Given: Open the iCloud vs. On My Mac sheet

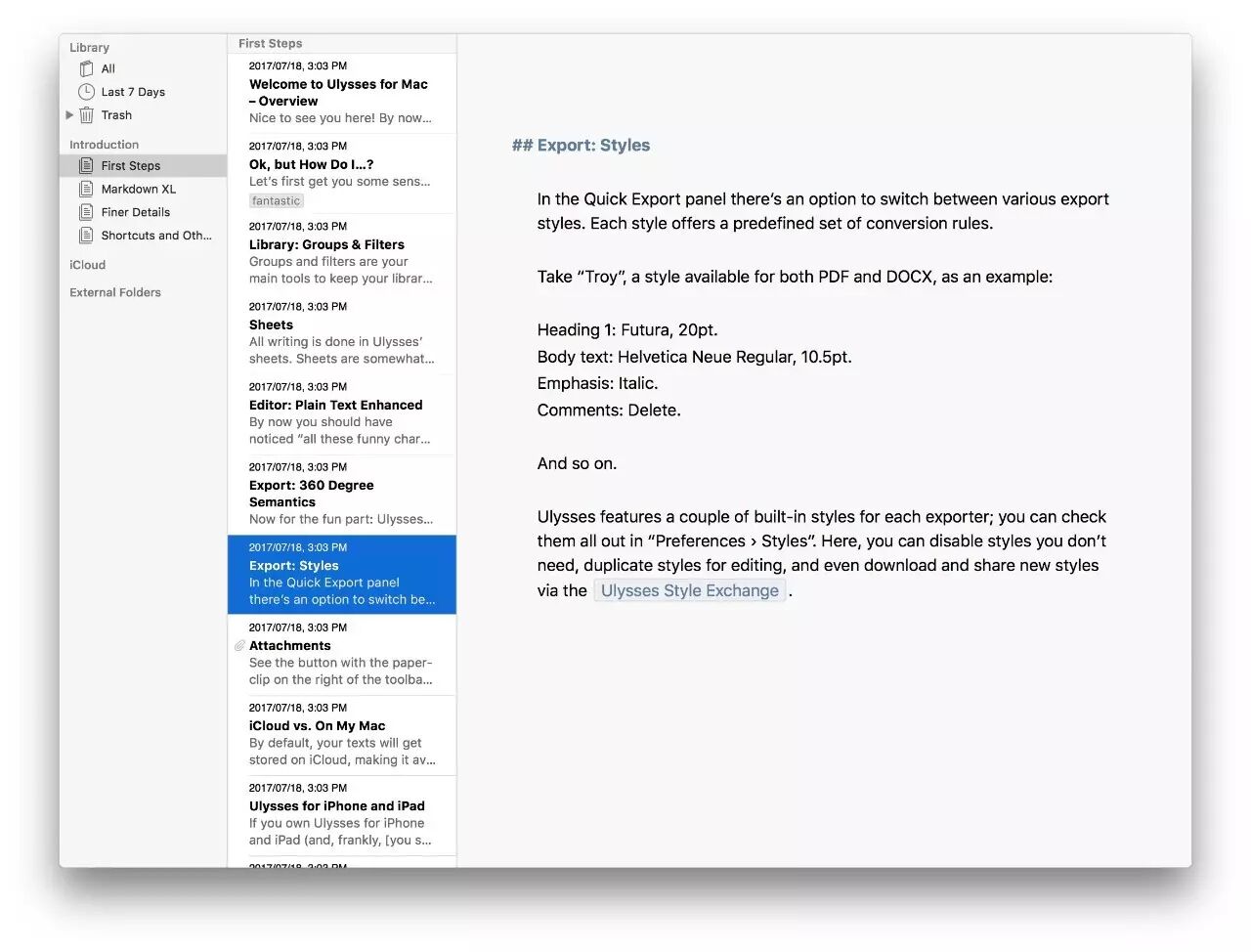Looking at the screenshot, I should click(x=342, y=734).
